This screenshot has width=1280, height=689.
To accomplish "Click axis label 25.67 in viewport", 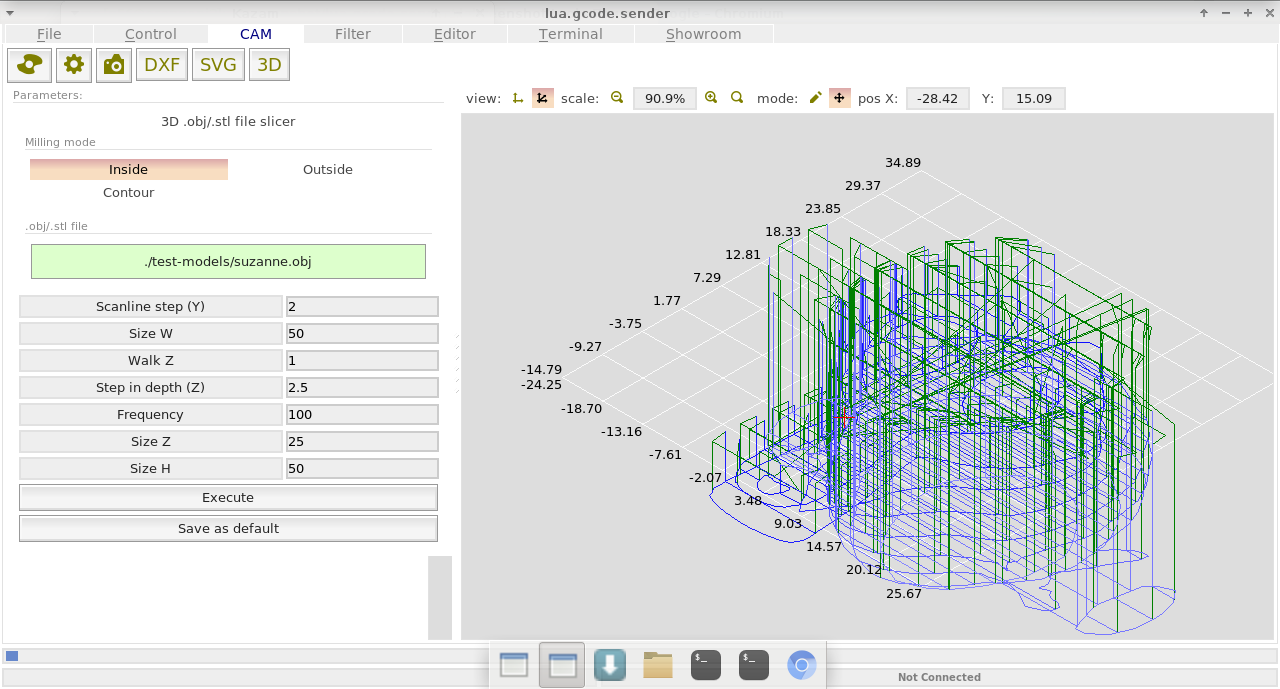I will (904, 594).
